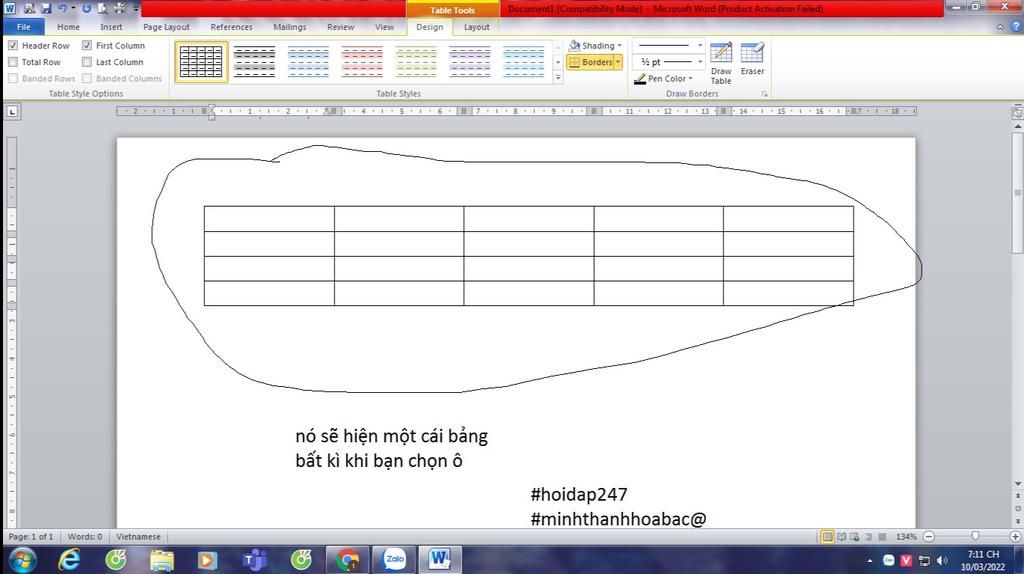Click the volume speaker icon in system tray
This screenshot has height=574, width=1024.
pyautogui.click(x=942, y=560)
